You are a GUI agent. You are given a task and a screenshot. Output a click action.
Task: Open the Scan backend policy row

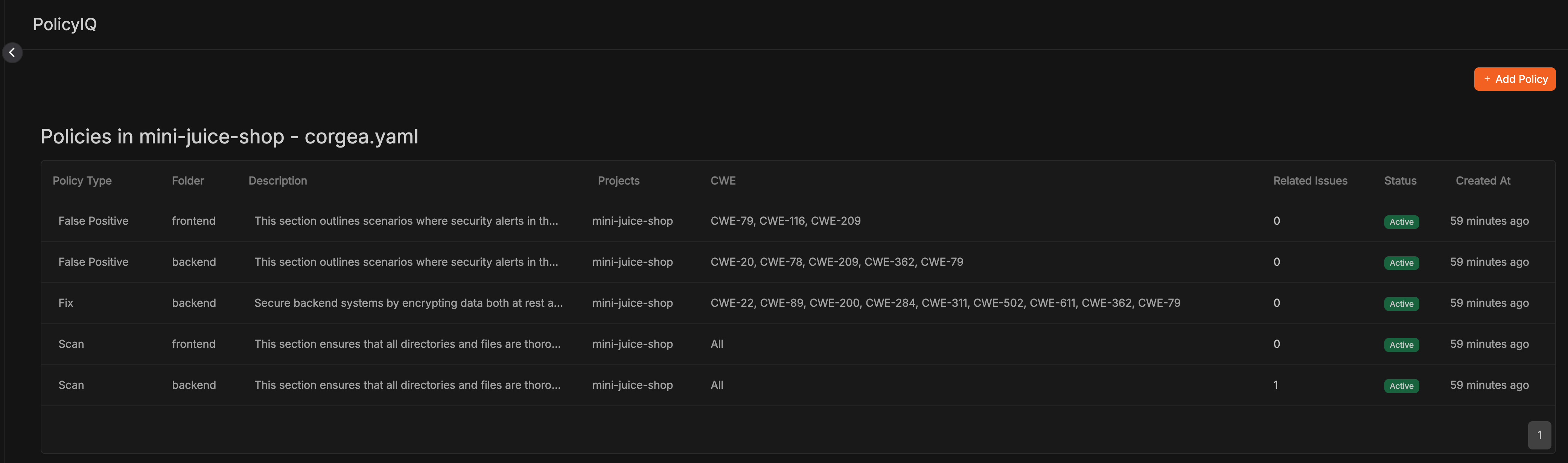(798, 385)
